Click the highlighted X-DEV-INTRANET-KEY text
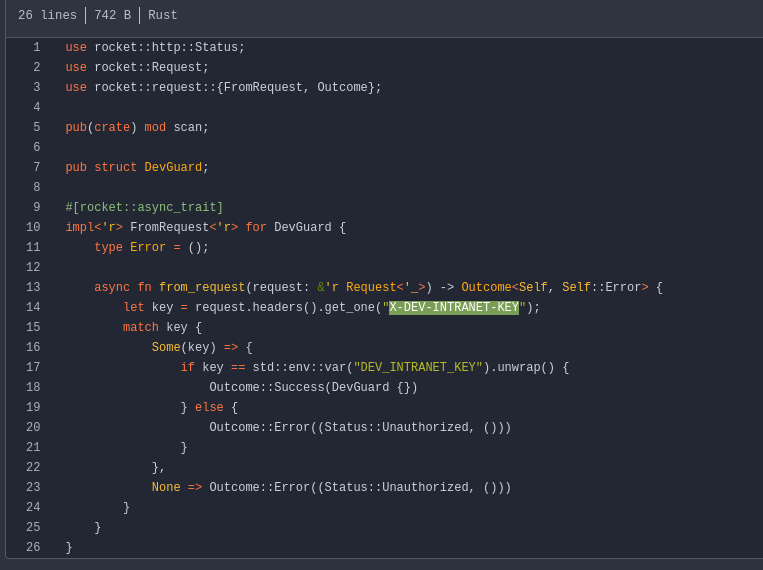The height and width of the screenshot is (570, 763). point(454,308)
